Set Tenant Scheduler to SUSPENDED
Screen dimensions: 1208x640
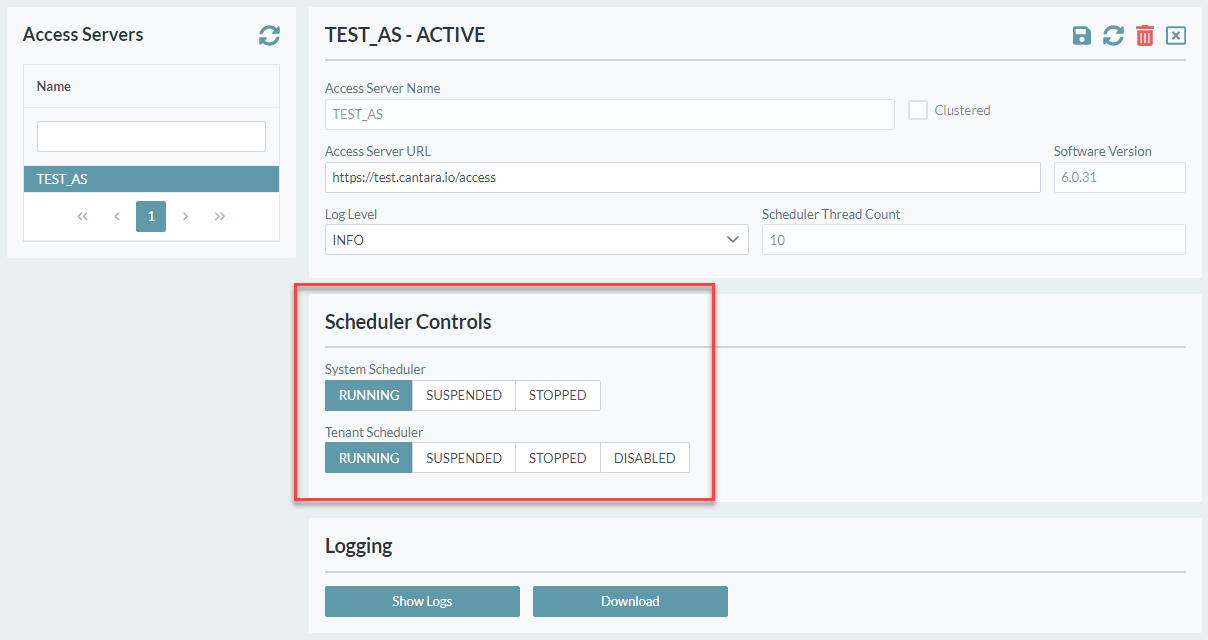pyautogui.click(x=464, y=458)
